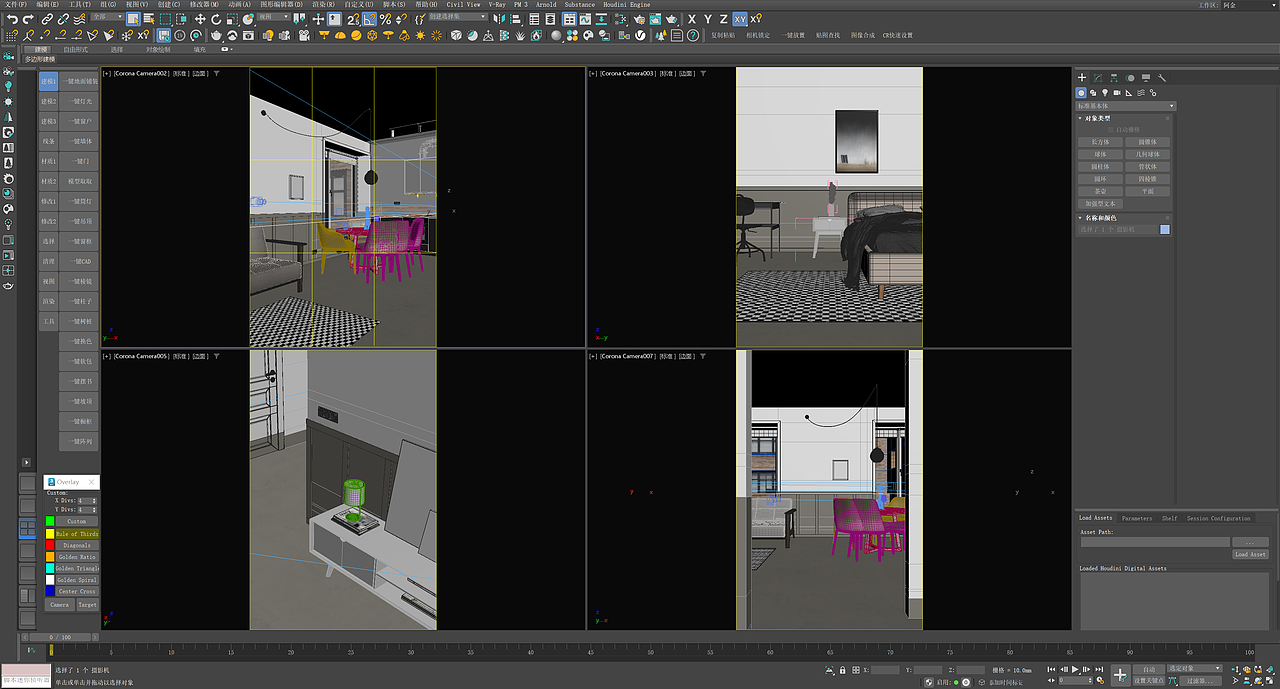Click the Redo arrow icon
The height and width of the screenshot is (689, 1280).
click(28, 18)
